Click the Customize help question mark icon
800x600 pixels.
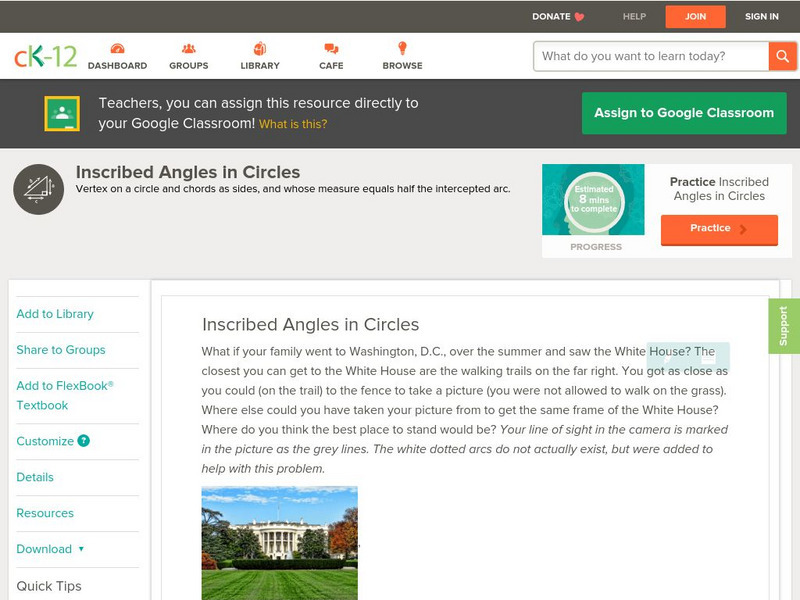(84, 441)
